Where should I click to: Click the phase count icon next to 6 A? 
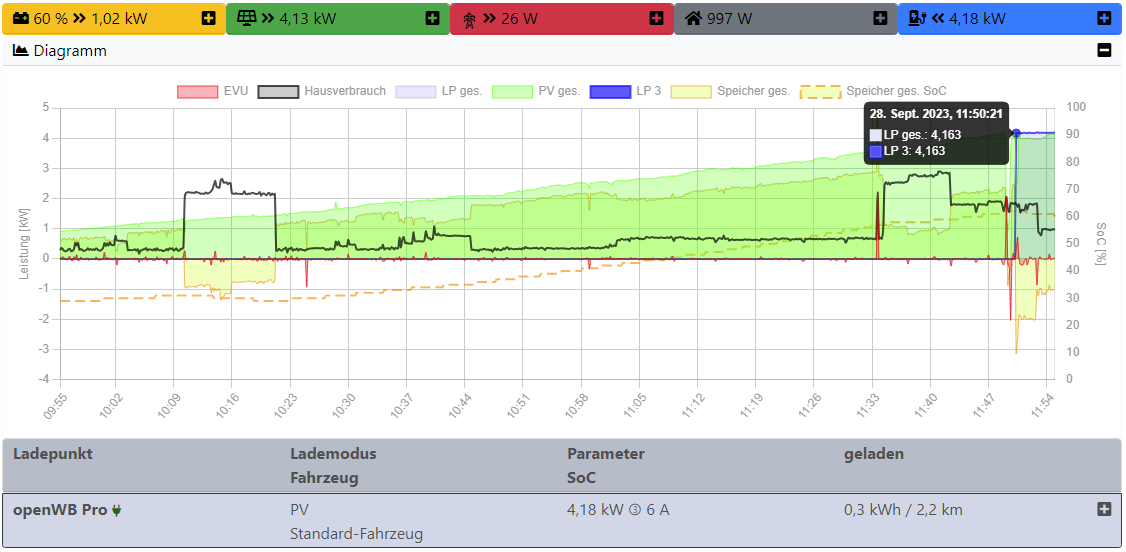point(633,510)
